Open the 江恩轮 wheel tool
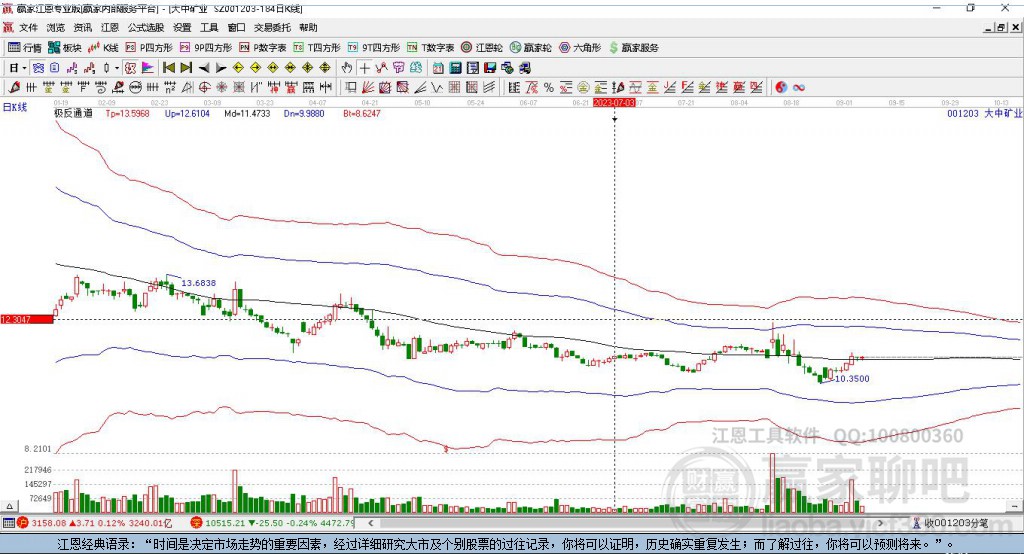 tap(482, 48)
